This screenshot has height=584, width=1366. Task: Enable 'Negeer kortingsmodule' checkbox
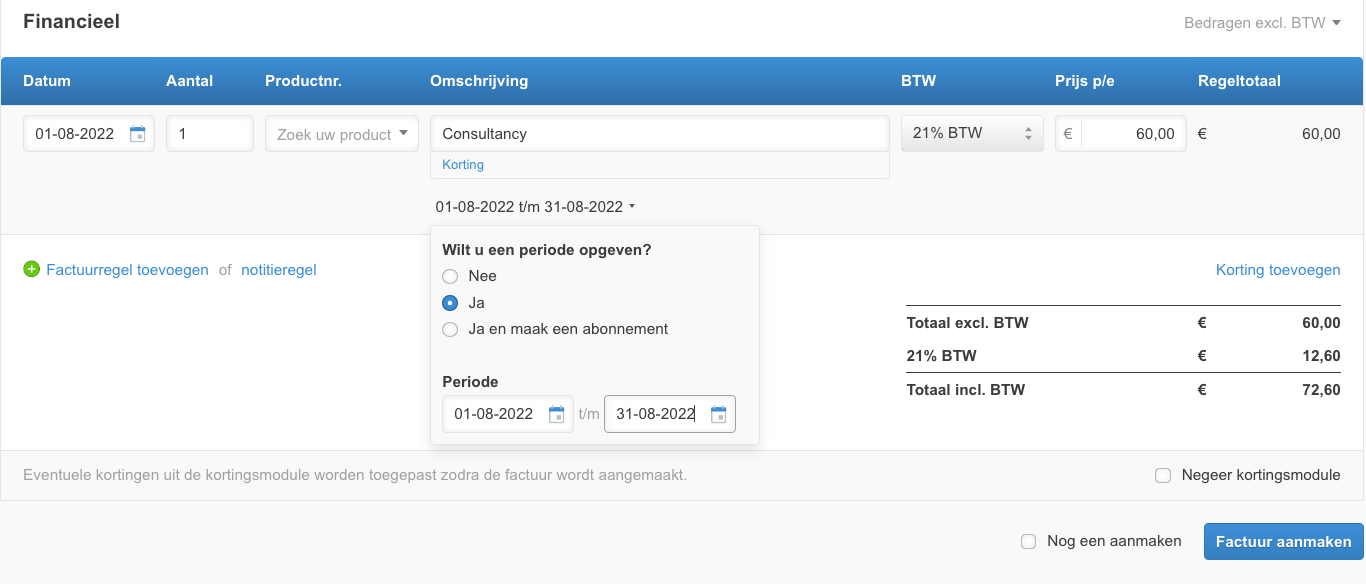pos(1163,476)
